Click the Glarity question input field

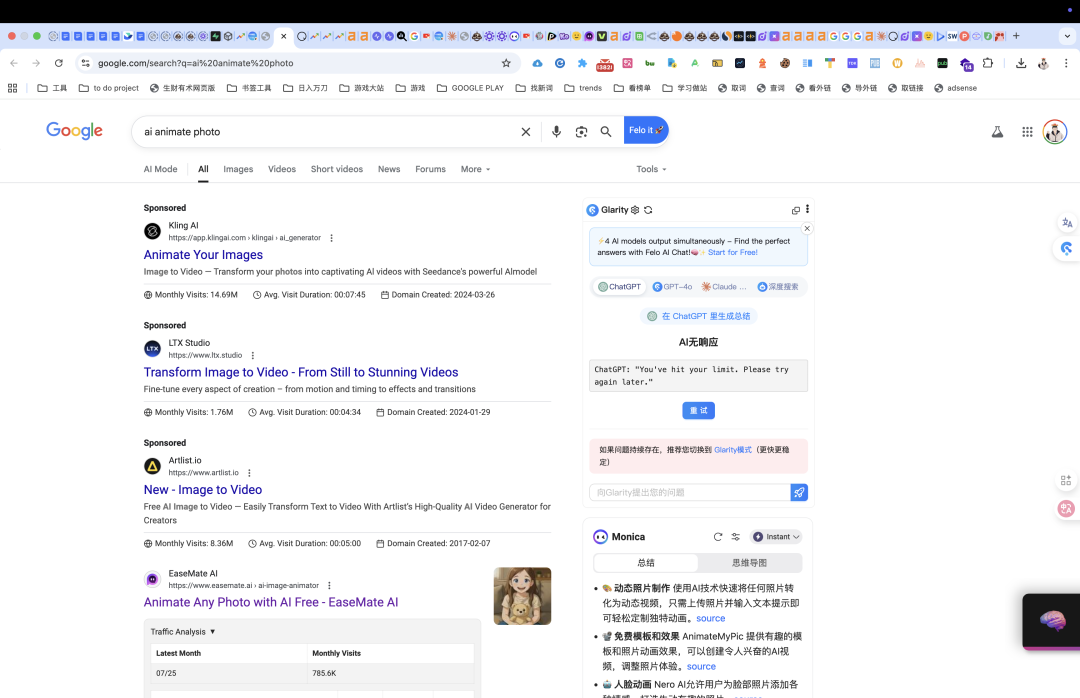[x=689, y=492]
